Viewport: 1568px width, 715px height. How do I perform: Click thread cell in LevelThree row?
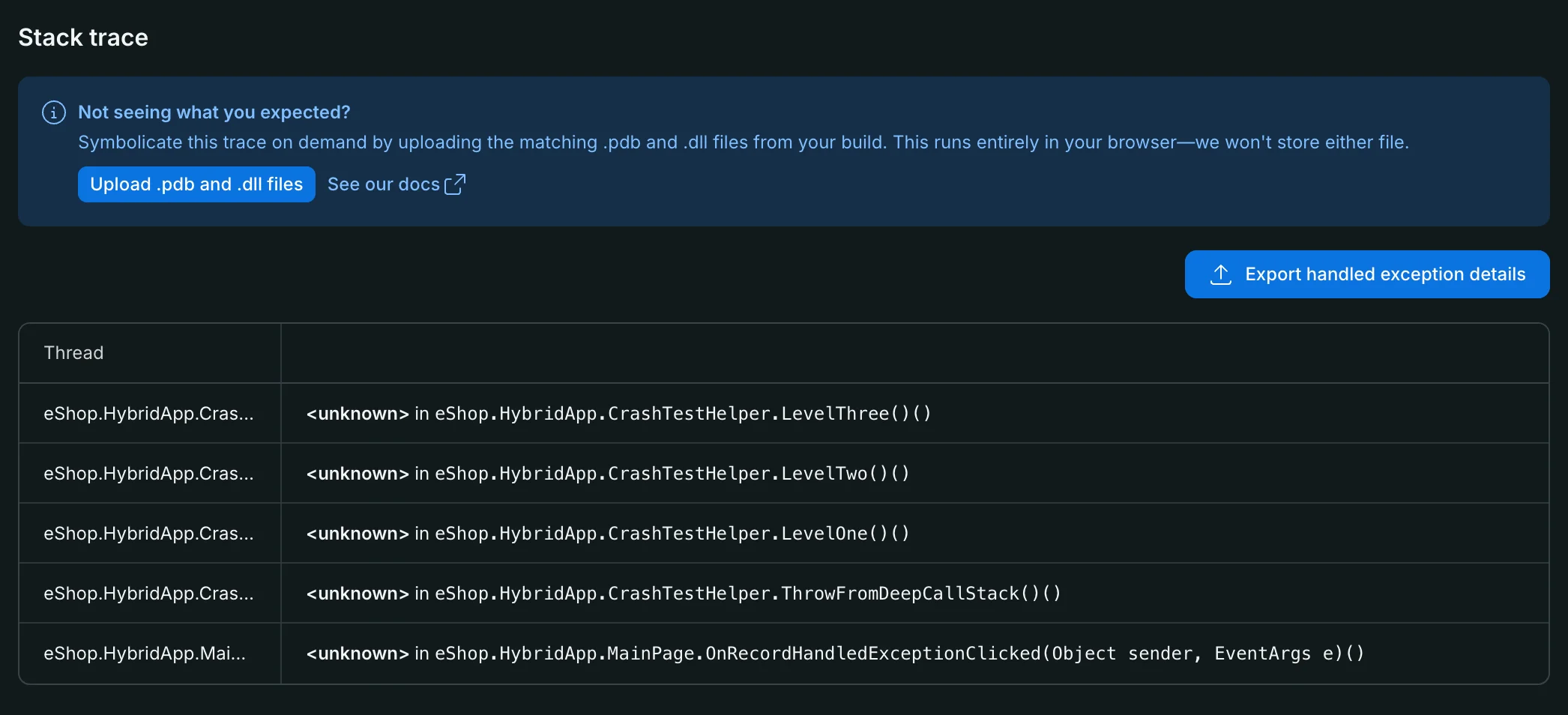[x=148, y=414]
